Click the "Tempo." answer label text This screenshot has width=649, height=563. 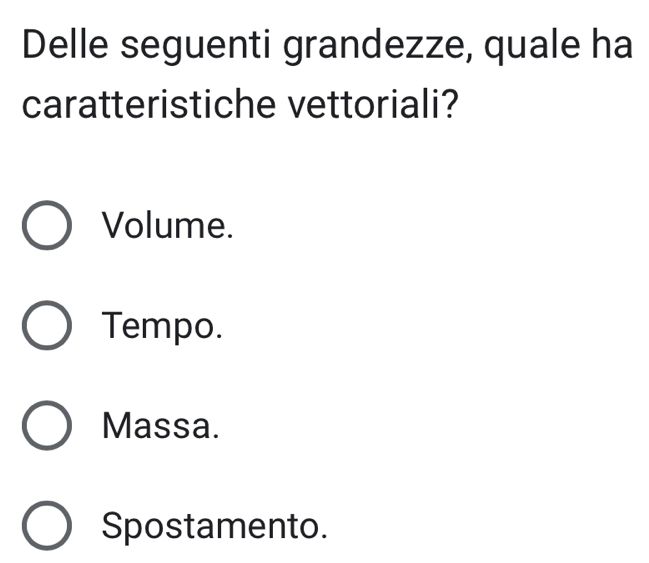point(161,326)
